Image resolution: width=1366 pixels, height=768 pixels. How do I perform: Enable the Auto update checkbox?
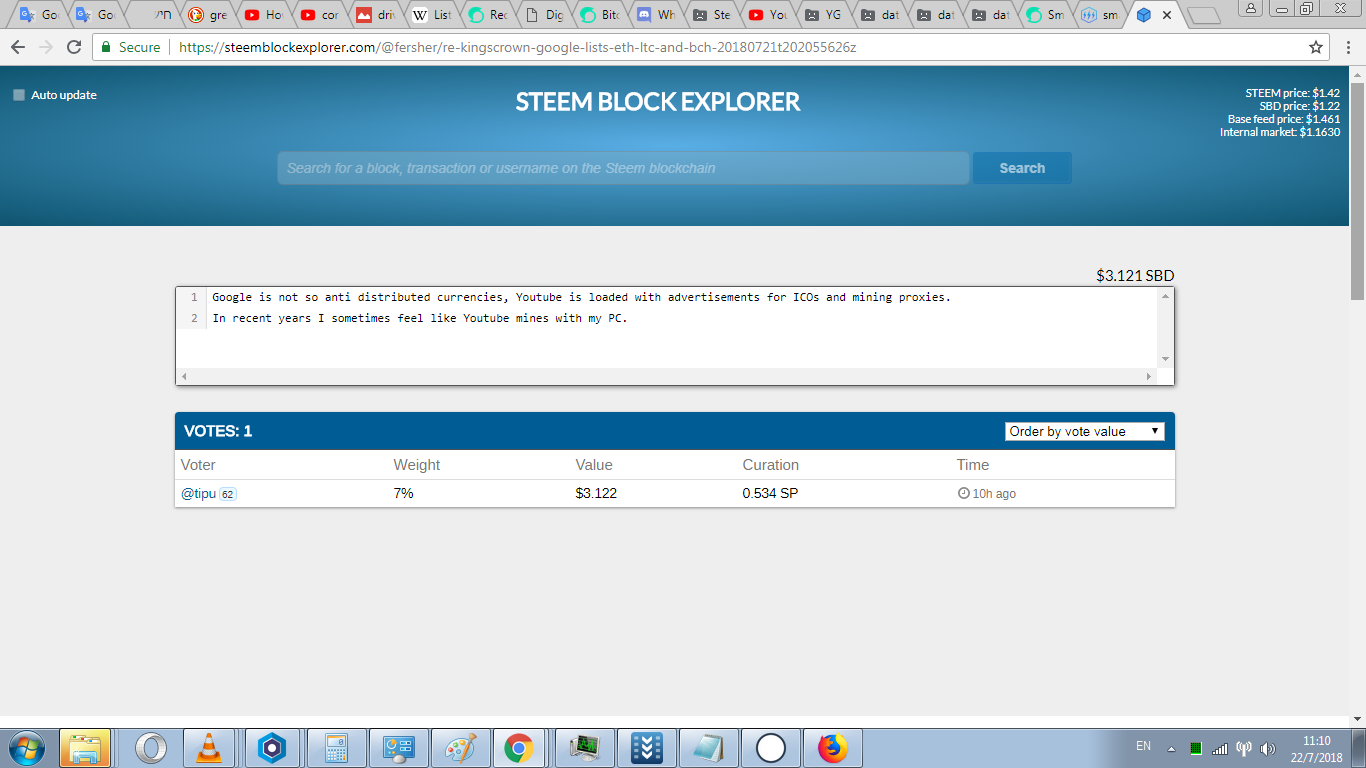(x=19, y=95)
